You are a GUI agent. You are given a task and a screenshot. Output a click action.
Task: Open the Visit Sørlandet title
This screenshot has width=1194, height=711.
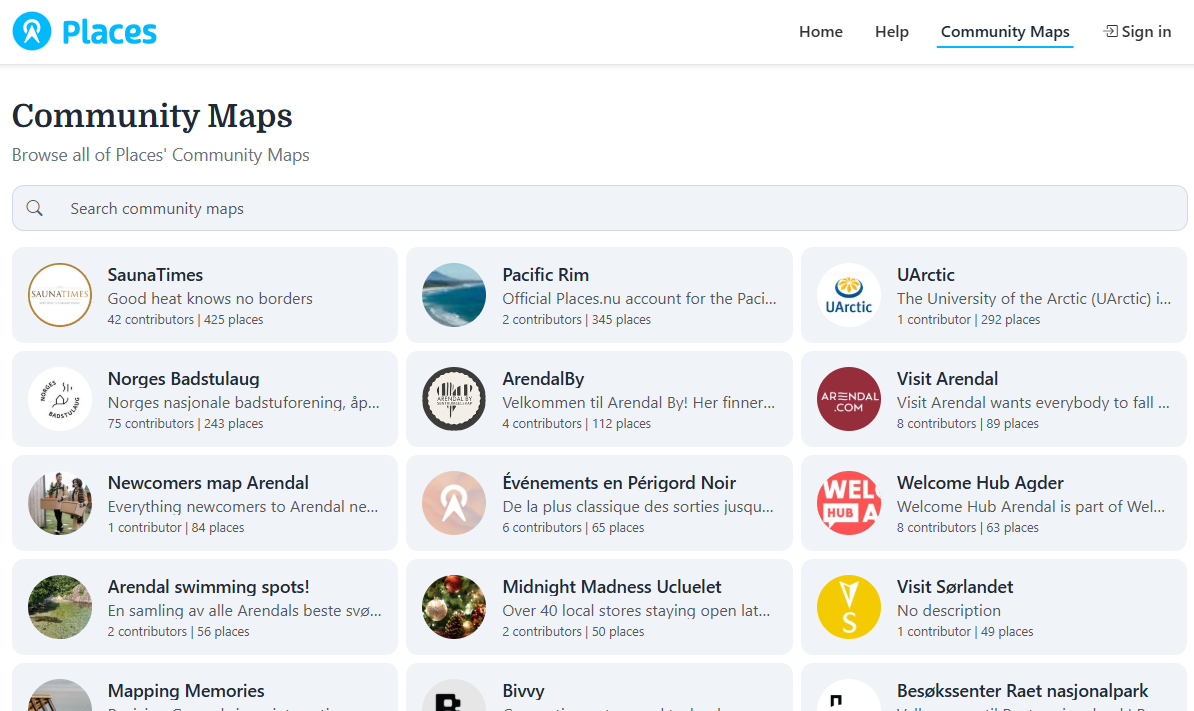[x=955, y=587]
